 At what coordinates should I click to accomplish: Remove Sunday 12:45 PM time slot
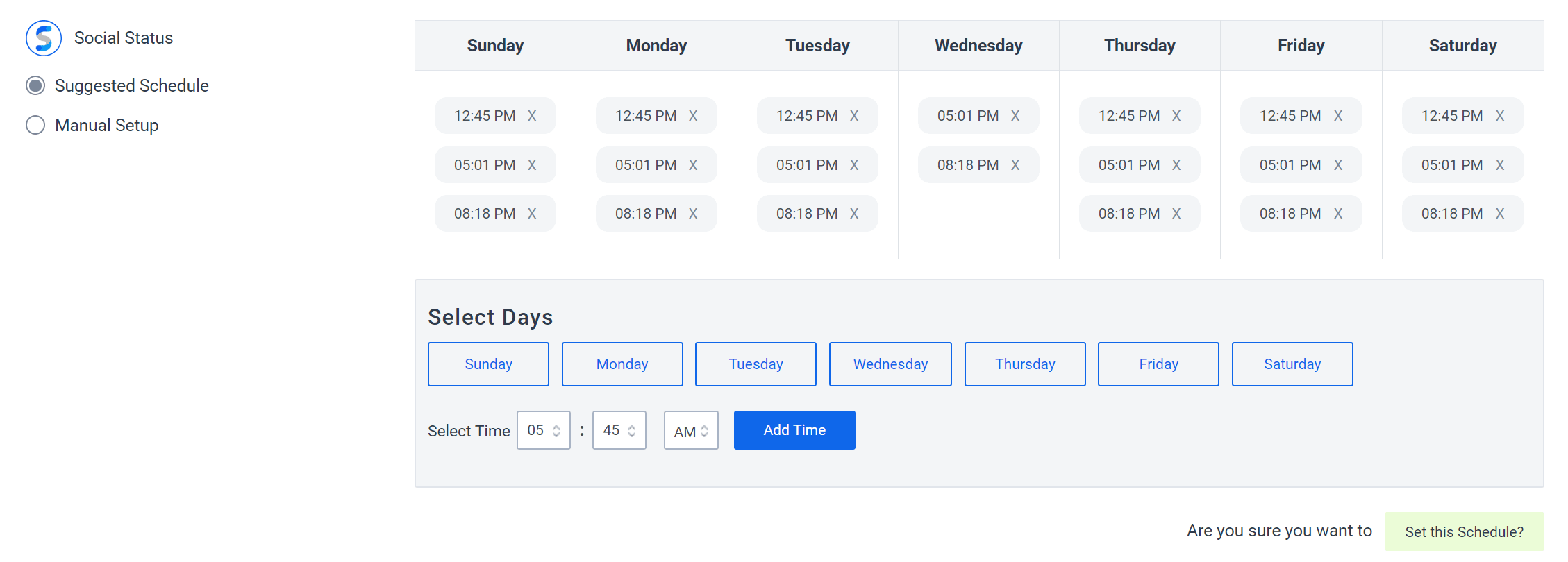532,116
